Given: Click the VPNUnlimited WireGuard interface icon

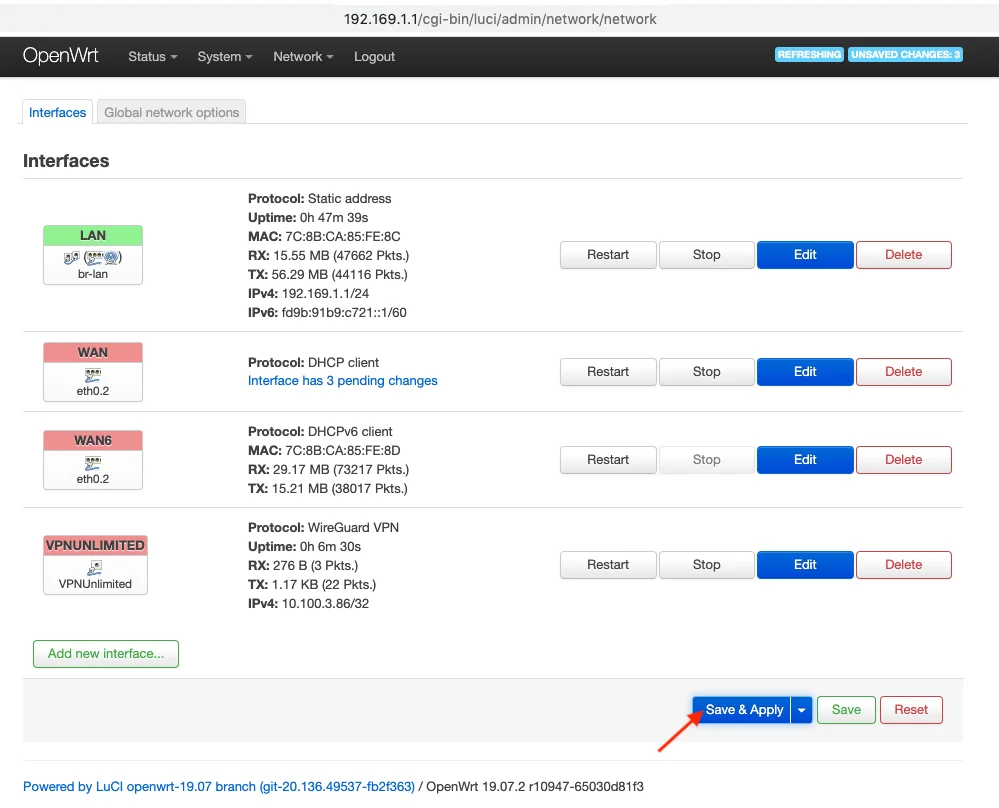Looking at the screenshot, I should coord(95,567).
